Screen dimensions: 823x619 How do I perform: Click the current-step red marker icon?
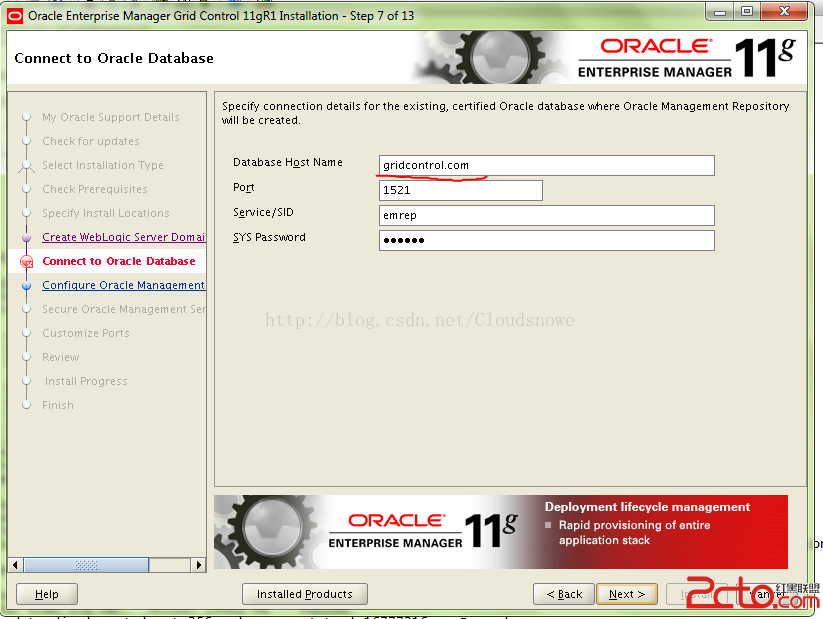(26, 261)
